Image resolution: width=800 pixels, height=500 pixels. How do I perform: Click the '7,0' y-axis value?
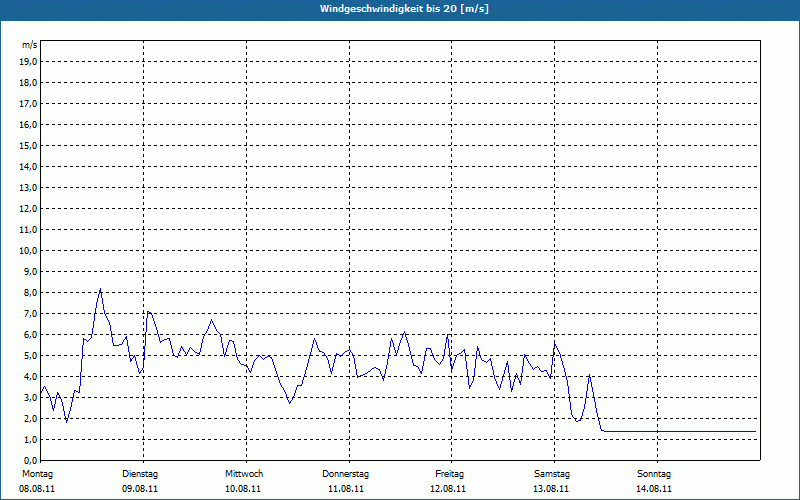coord(32,313)
